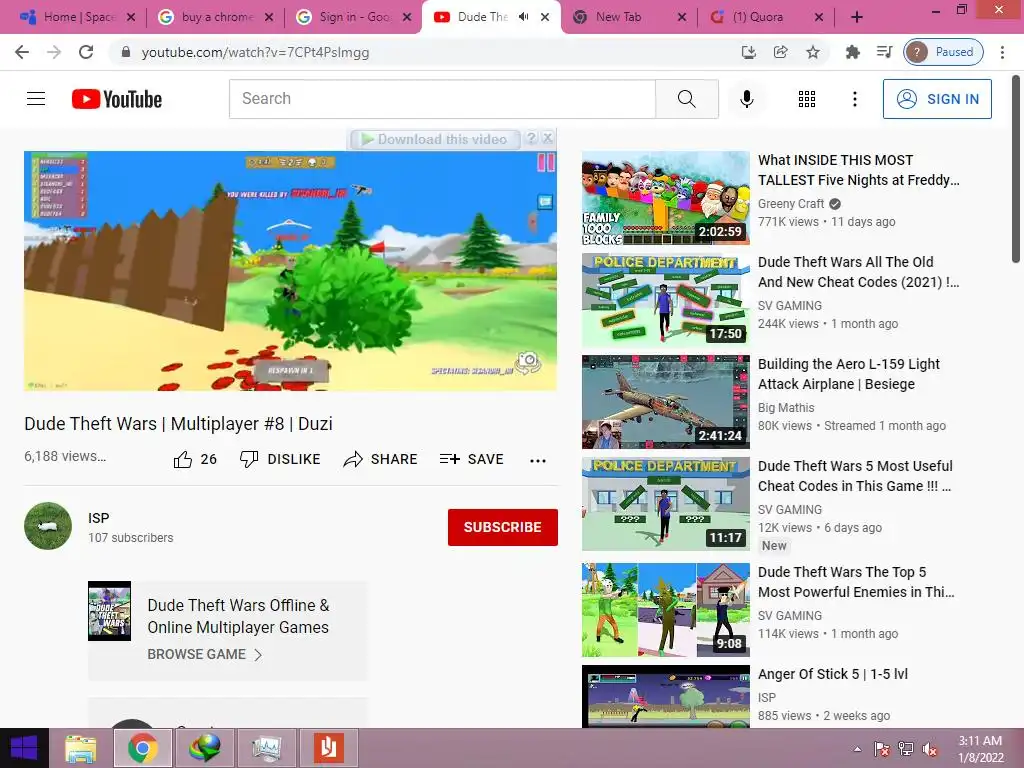Click the pause icon in video corner
This screenshot has height=768, width=1024.
(546, 162)
